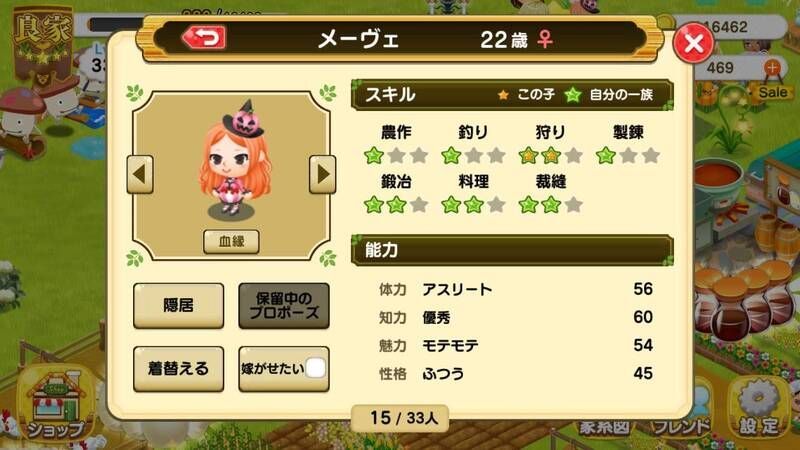
Task: Click the orange plus add currency icon
Action: tap(772, 68)
